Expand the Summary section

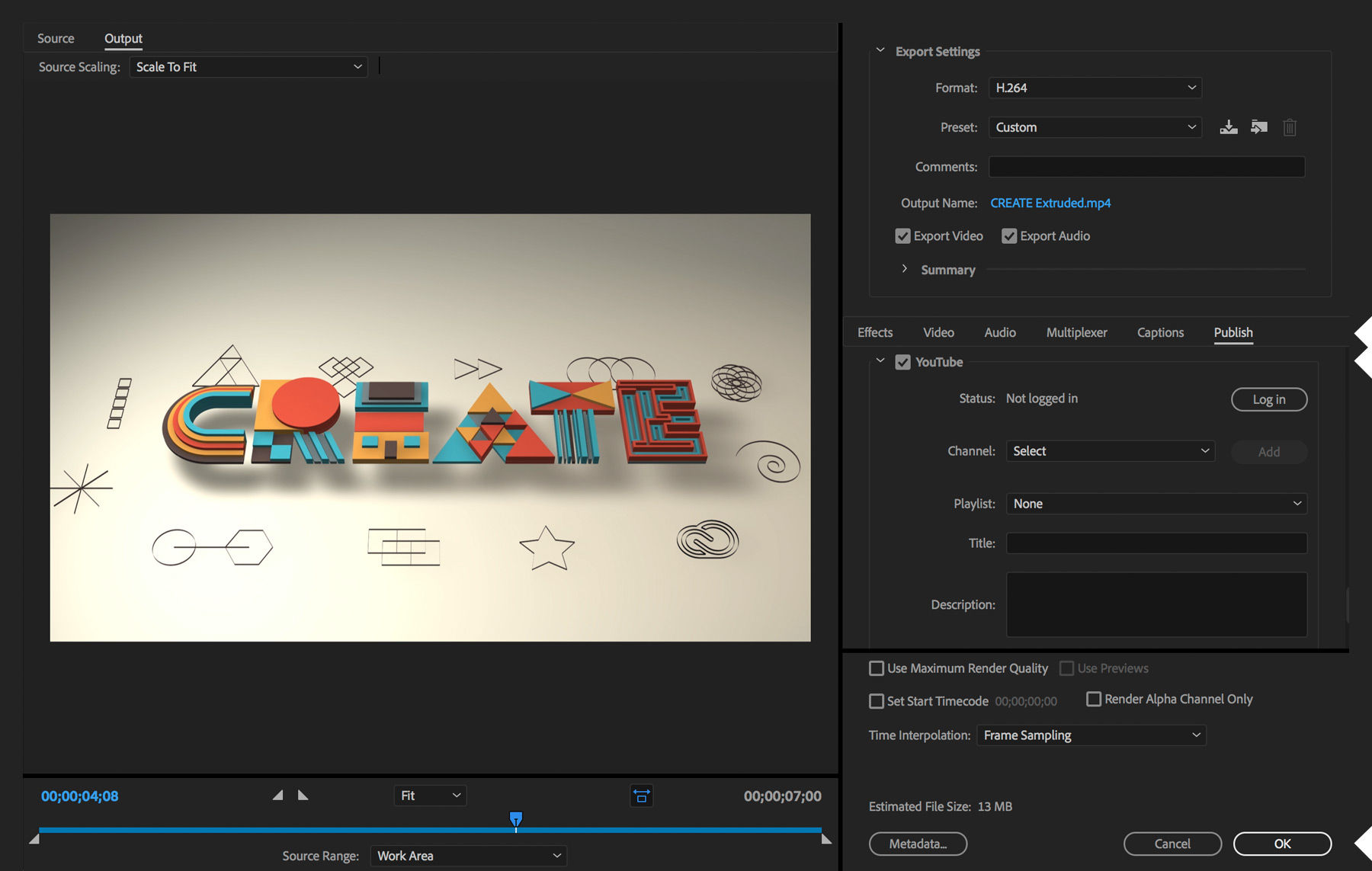click(x=905, y=269)
